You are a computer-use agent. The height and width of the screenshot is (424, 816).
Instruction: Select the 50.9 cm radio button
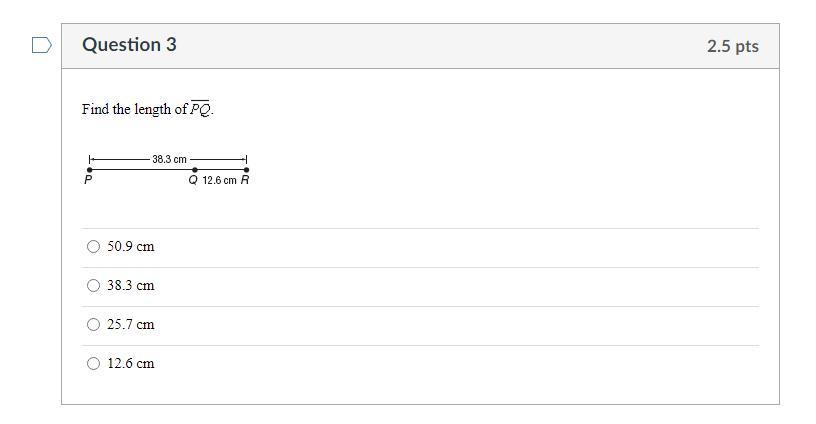tap(94, 246)
